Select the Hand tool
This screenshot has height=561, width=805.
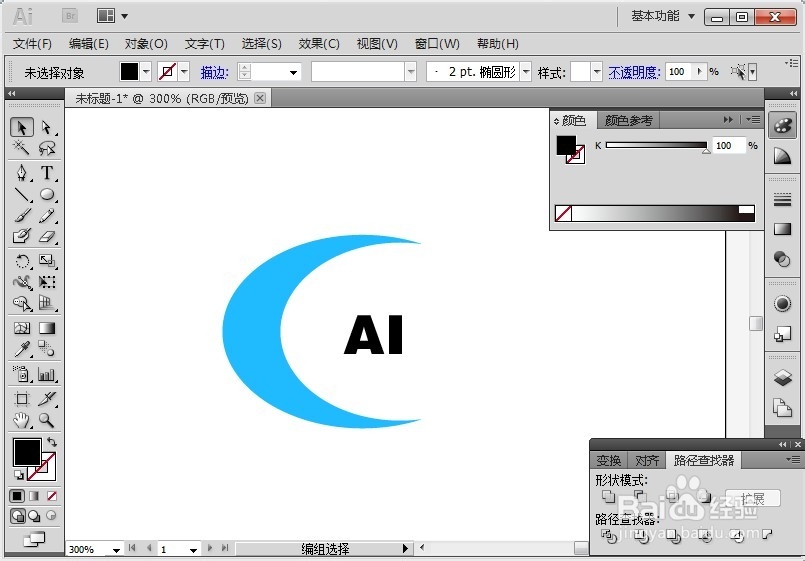click(x=22, y=420)
